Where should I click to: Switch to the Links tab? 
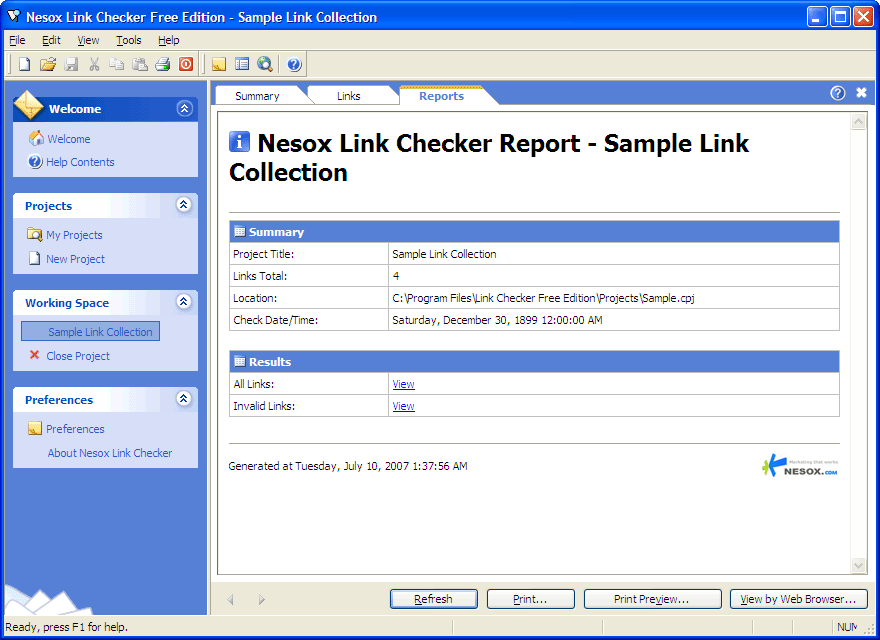click(348, 96)
